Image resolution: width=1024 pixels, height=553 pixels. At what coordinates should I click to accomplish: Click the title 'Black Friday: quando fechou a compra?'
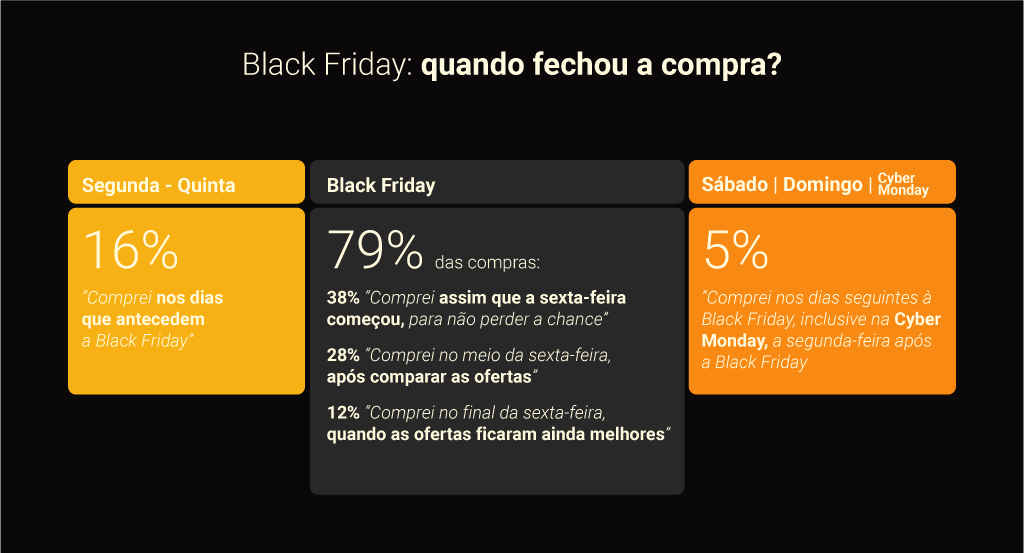click(511, 65)
